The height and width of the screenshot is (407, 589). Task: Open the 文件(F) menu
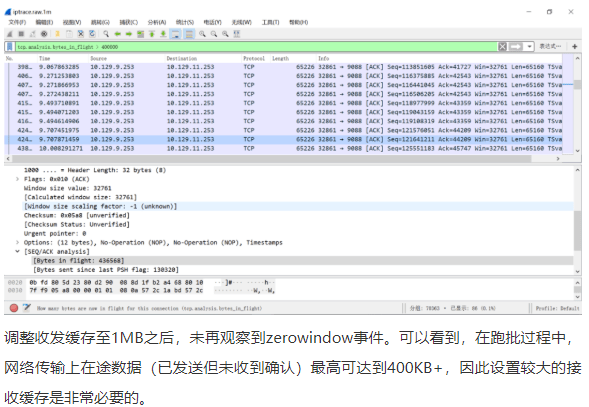pyautogui.click(x=17, y=23)
